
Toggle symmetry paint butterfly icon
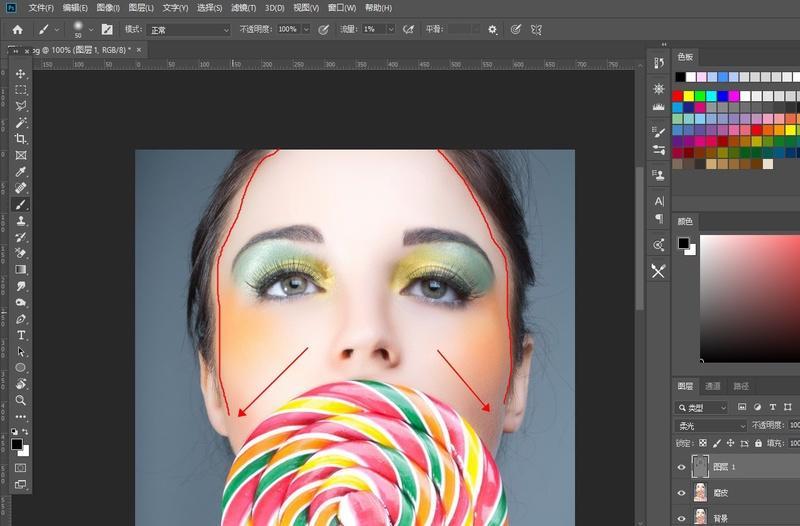[536, 30]
